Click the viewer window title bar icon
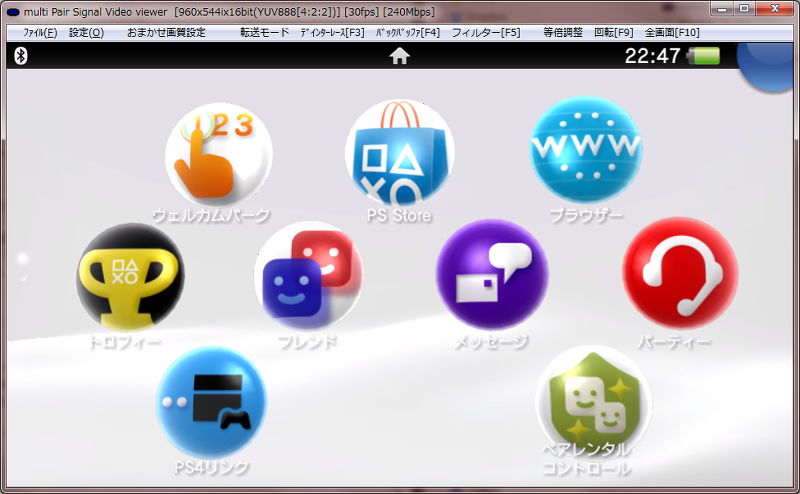 (13, 12)
